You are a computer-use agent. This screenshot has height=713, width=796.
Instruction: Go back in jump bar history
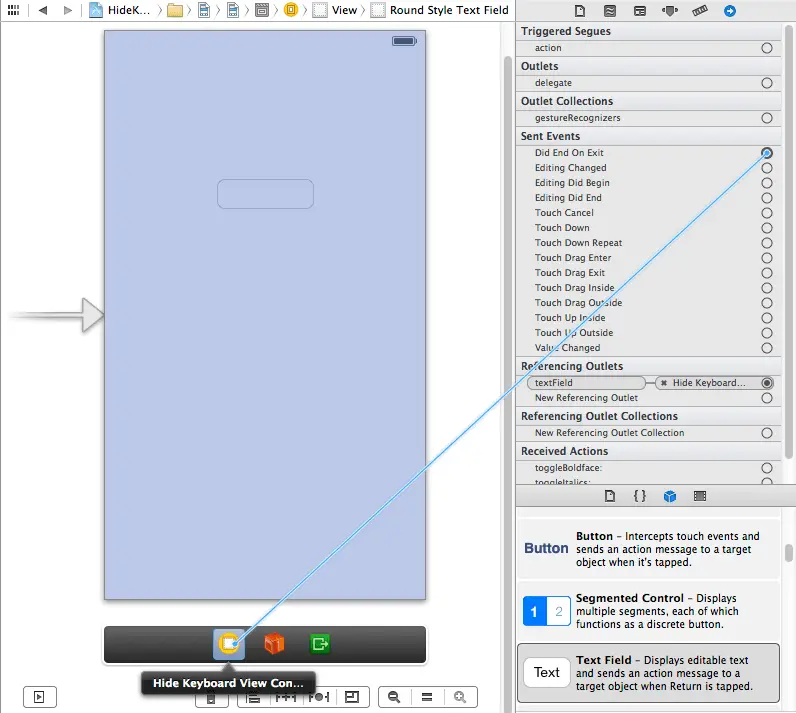(43, 10)
